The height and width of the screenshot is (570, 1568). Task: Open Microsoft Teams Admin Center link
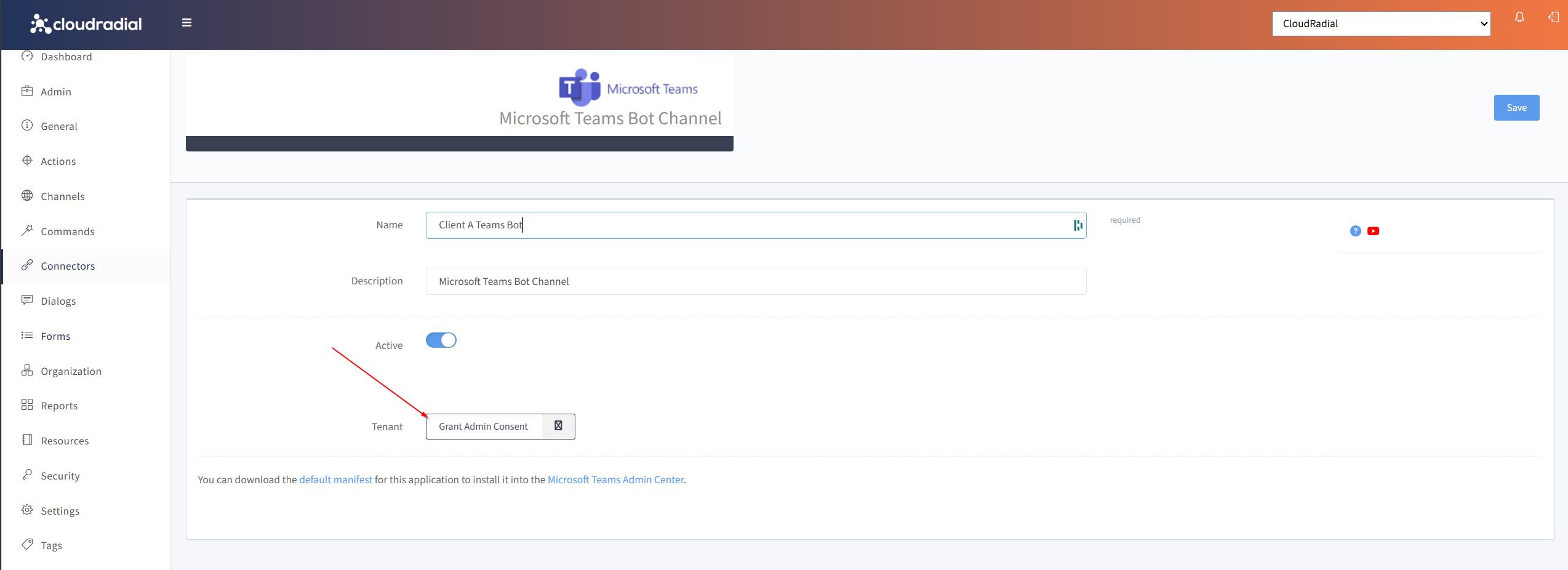point(615,480)
